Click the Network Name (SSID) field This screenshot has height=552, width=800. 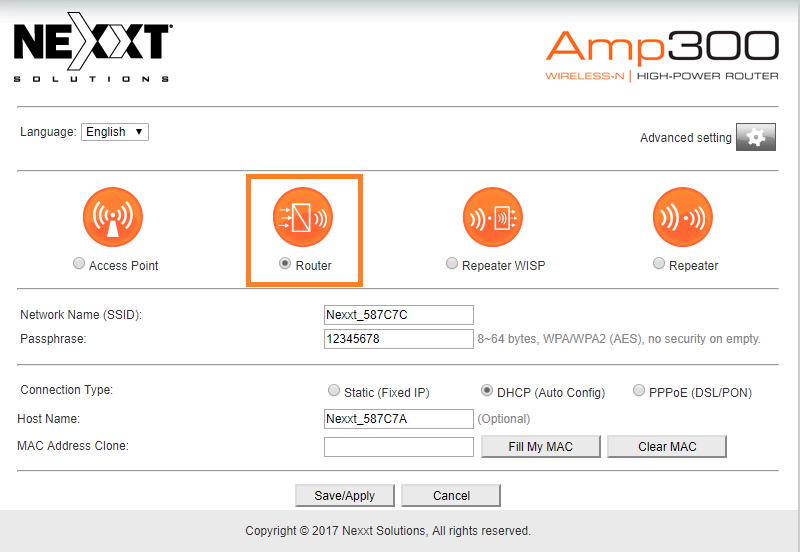(398, 315)
